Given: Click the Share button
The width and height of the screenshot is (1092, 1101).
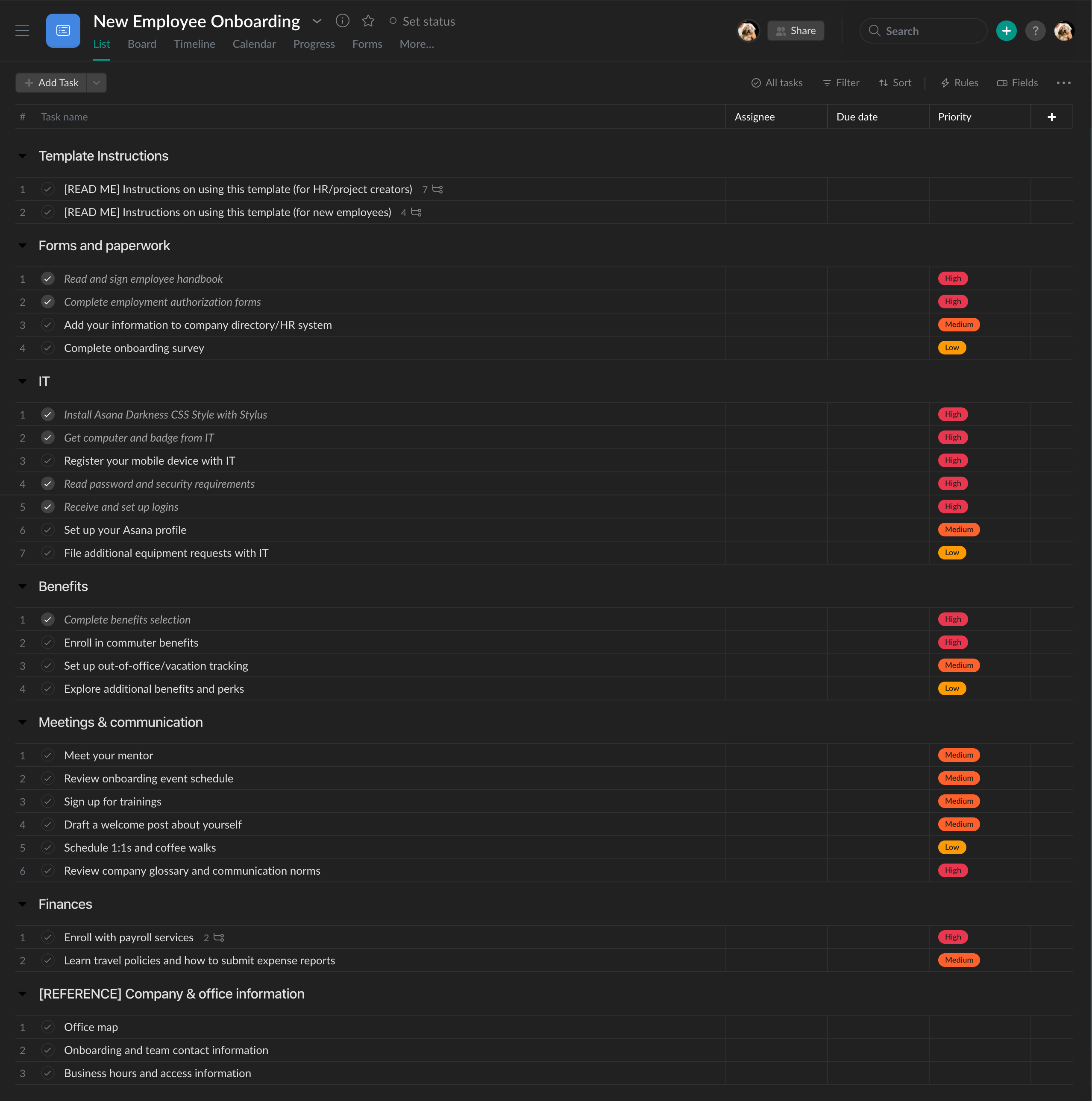Looking at the screenshot, I should click(x=796, y=31).
